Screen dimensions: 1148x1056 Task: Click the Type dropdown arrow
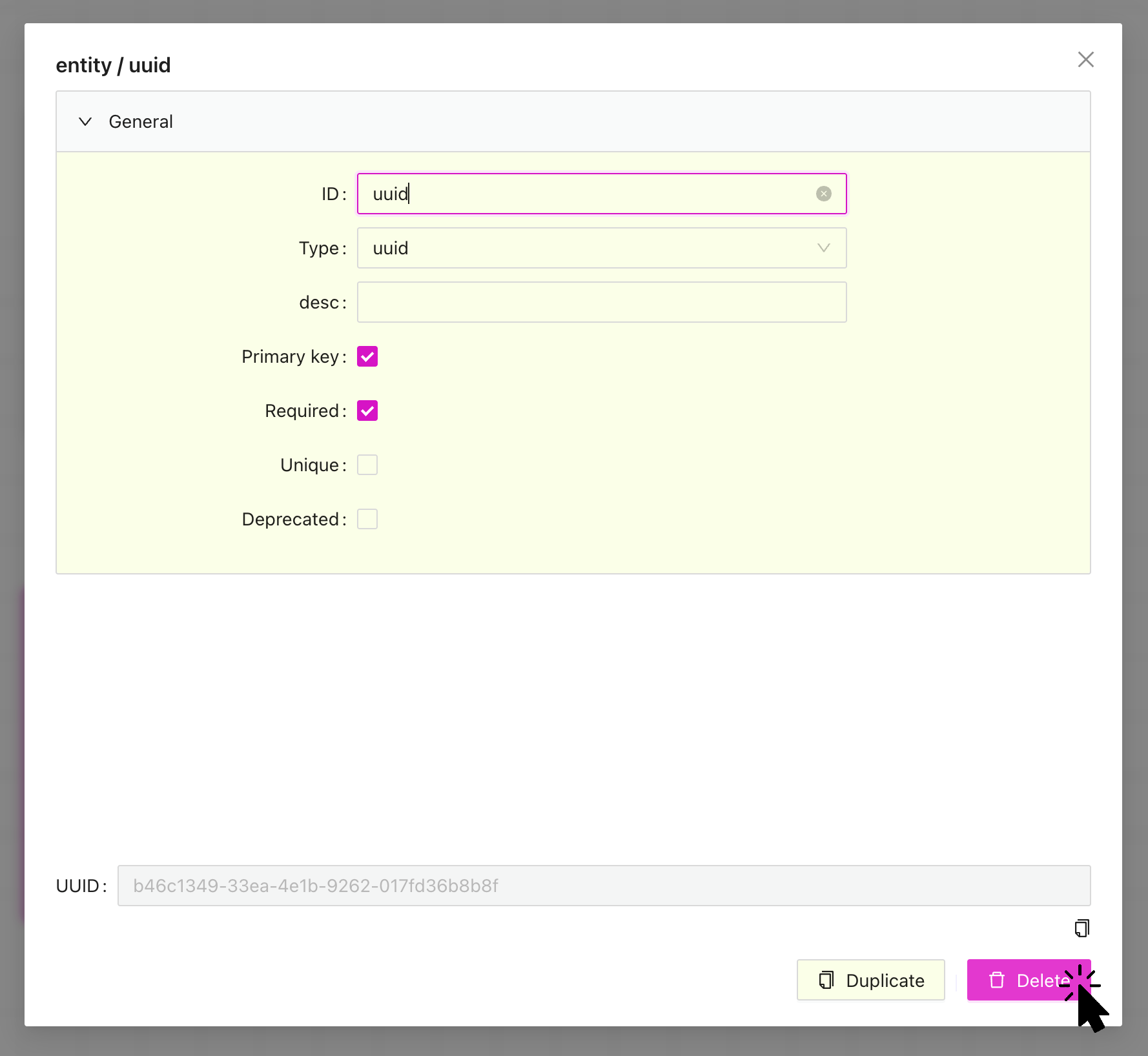click(823, 248)
